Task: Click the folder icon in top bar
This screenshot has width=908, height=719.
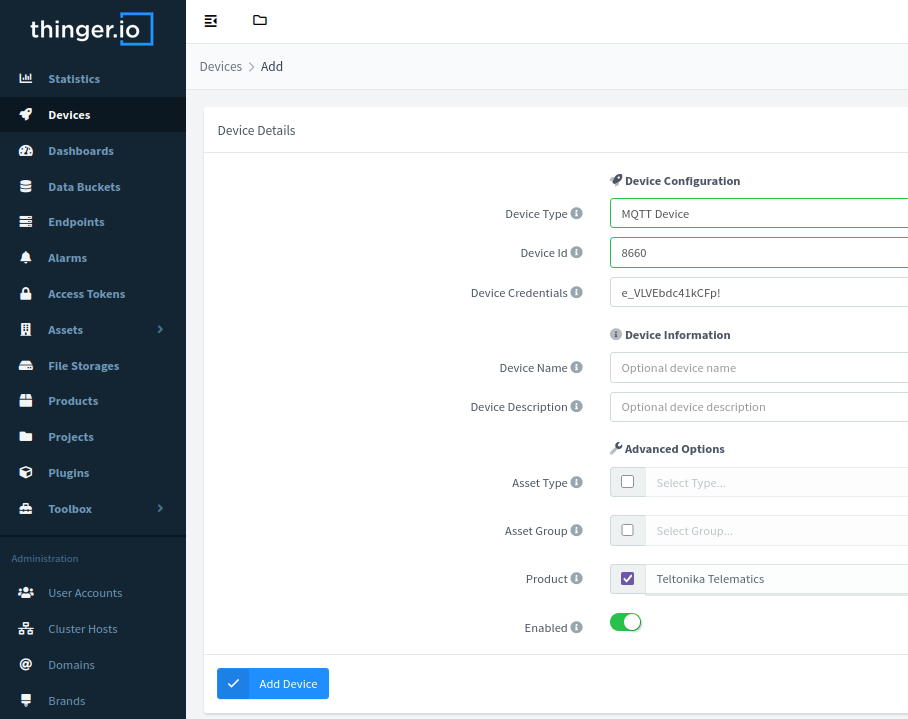Action: click(260, 21)
